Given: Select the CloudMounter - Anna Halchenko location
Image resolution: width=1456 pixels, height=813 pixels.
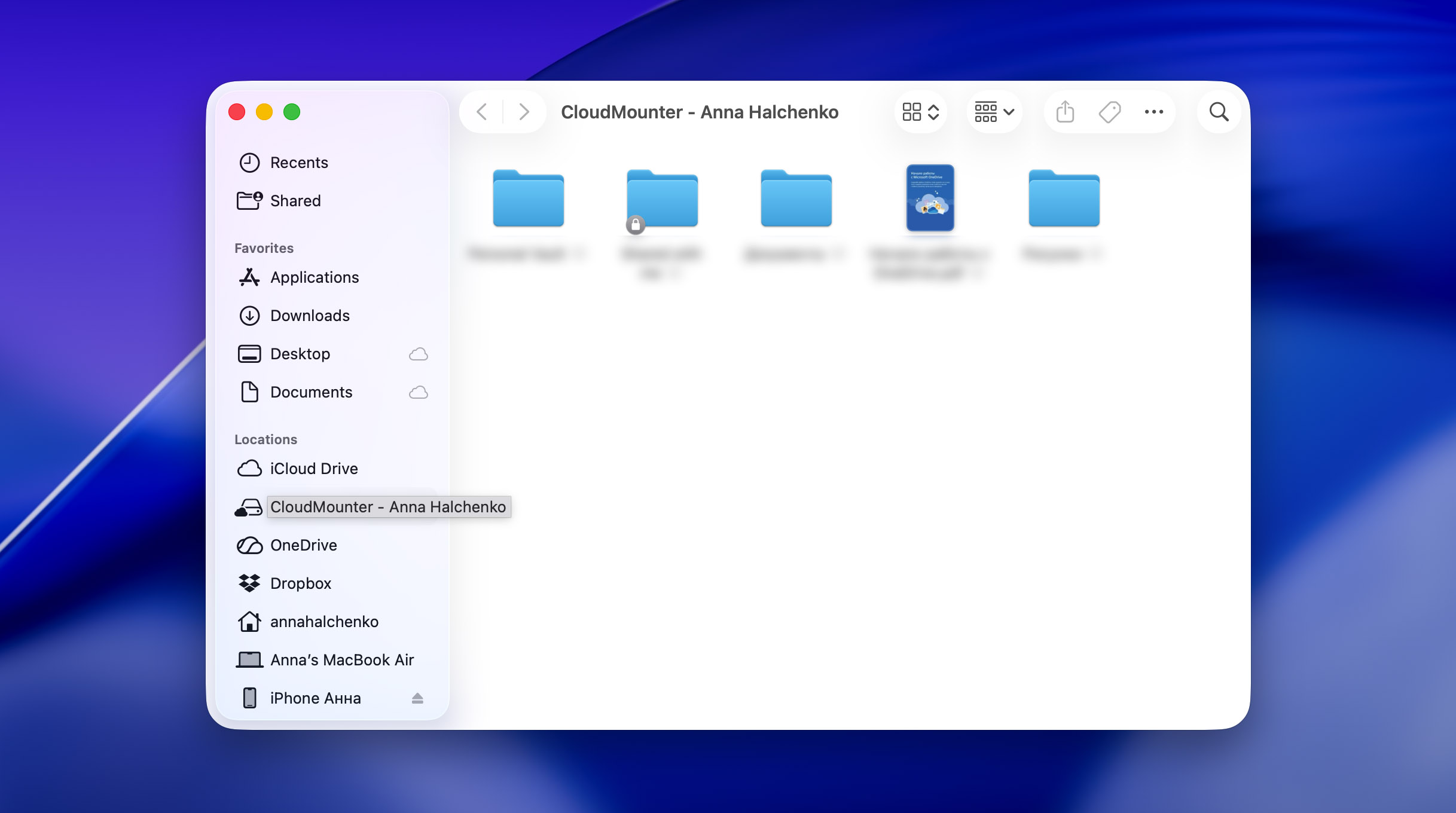Looking at the screenshot, I should point(388,506).
